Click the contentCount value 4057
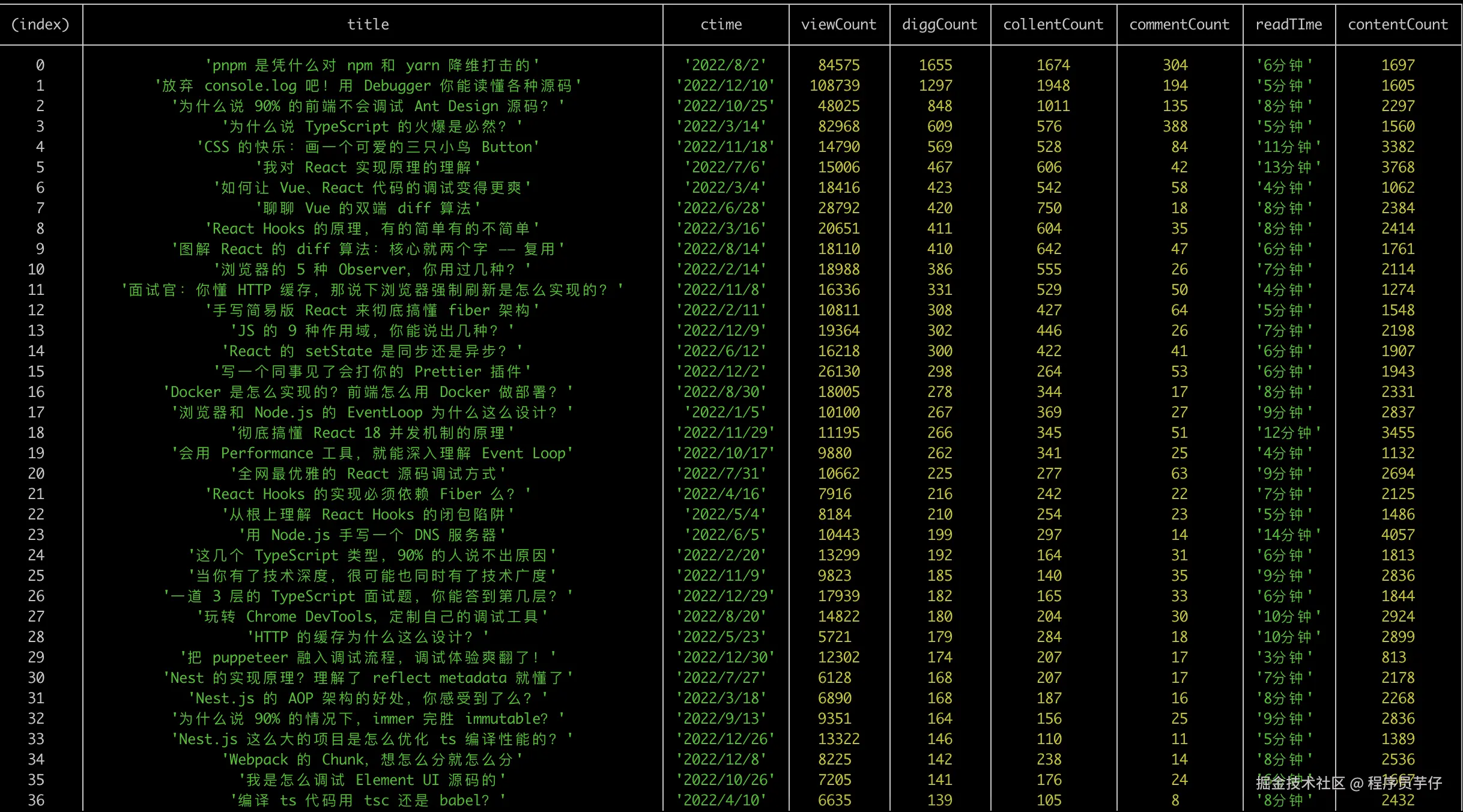This screenshot has width=1463, height=812. [x=1398, y=535]
